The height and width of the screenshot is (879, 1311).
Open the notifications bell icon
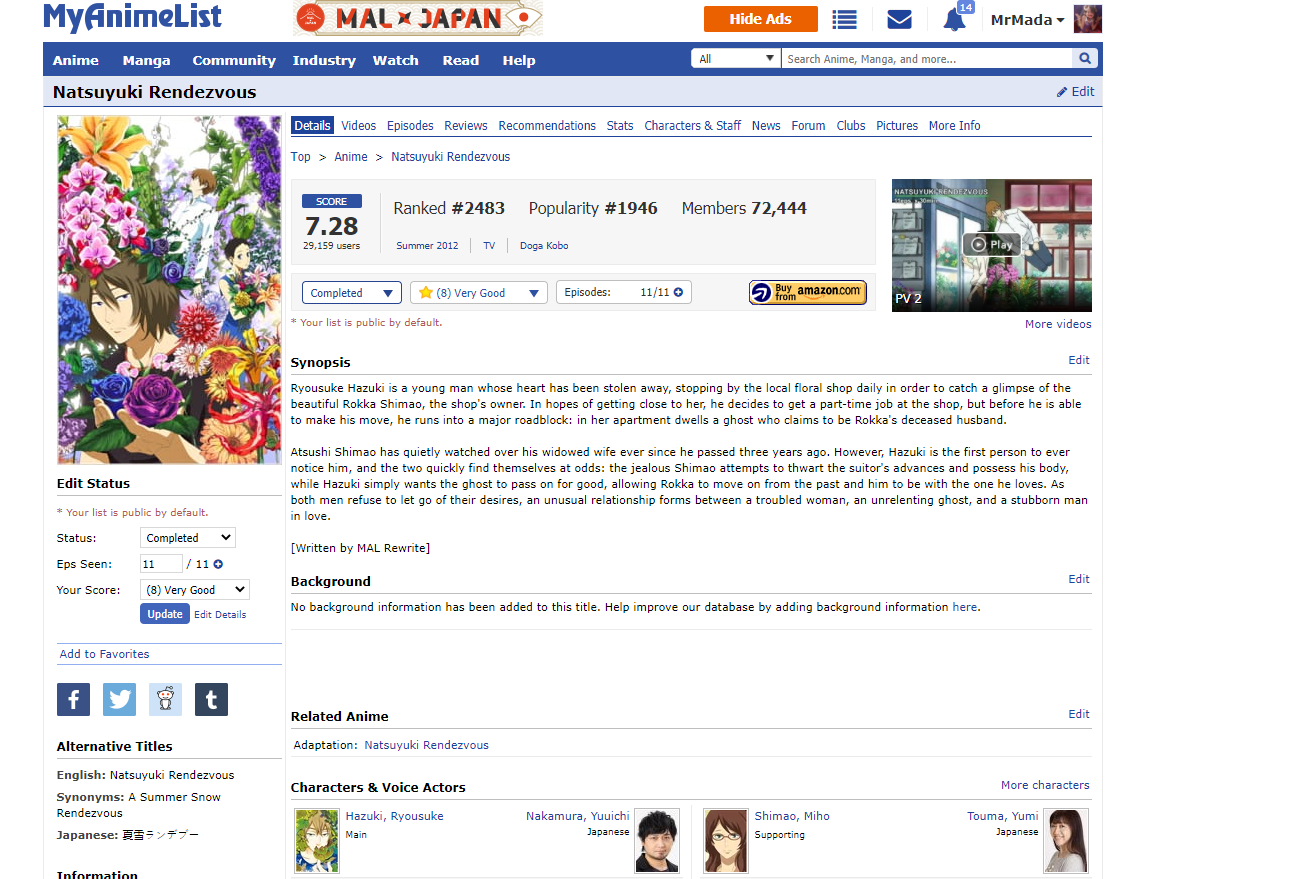[954, 19]
